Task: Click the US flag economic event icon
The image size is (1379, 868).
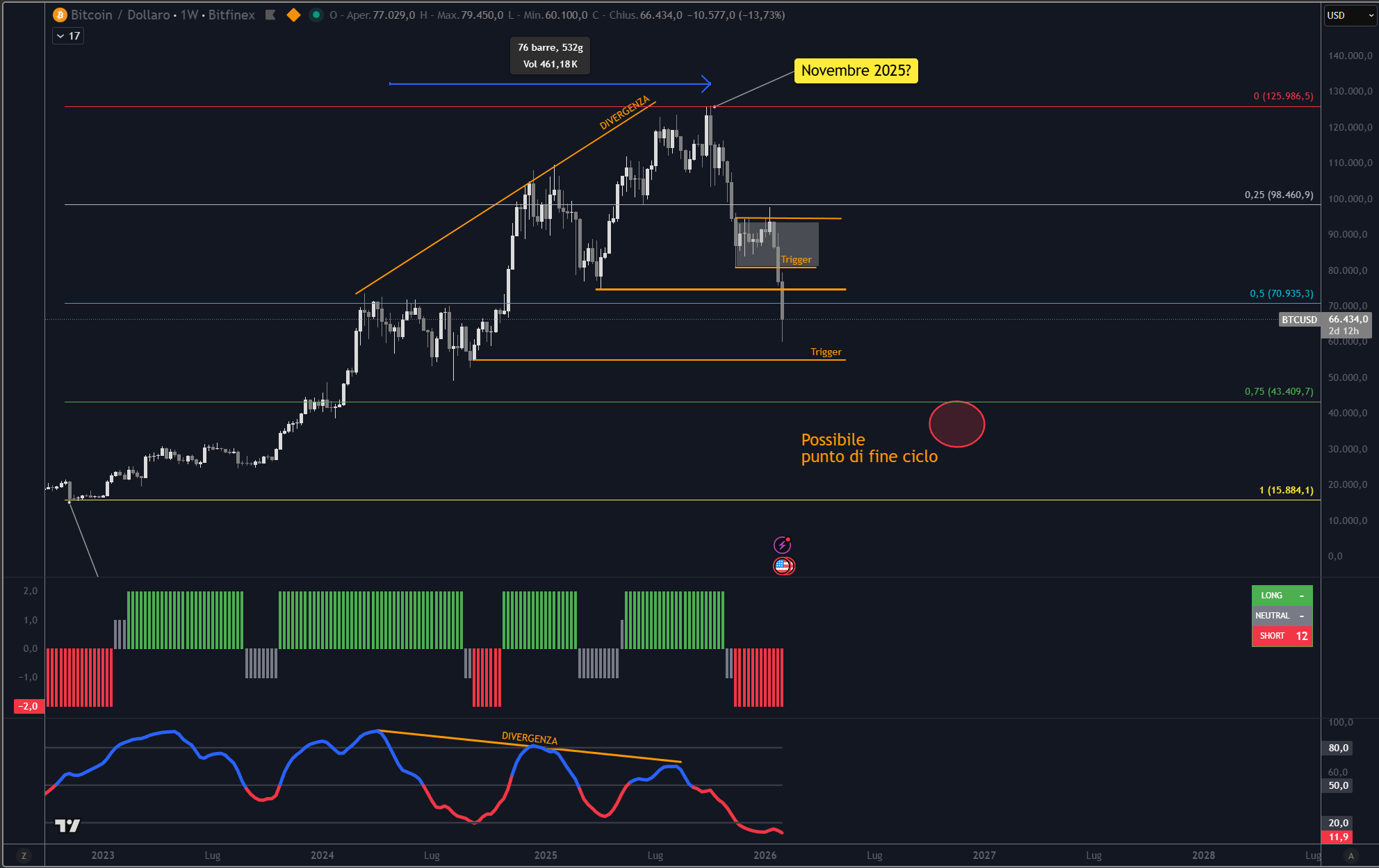Action: [x=783, y=566]
